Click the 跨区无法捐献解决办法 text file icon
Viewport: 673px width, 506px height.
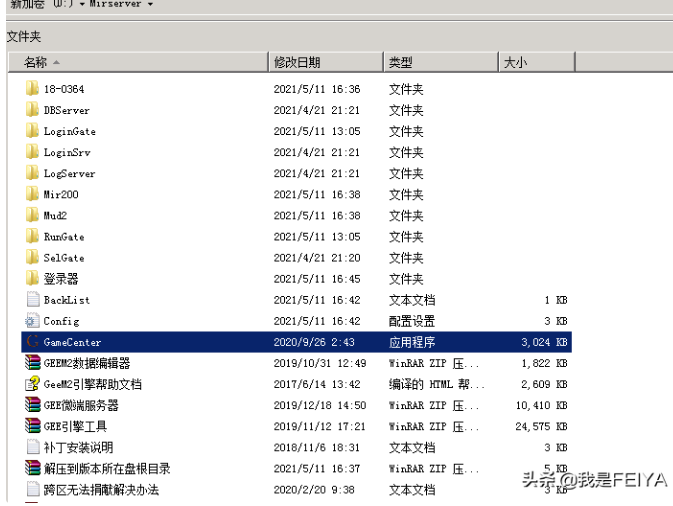[33, 489]
